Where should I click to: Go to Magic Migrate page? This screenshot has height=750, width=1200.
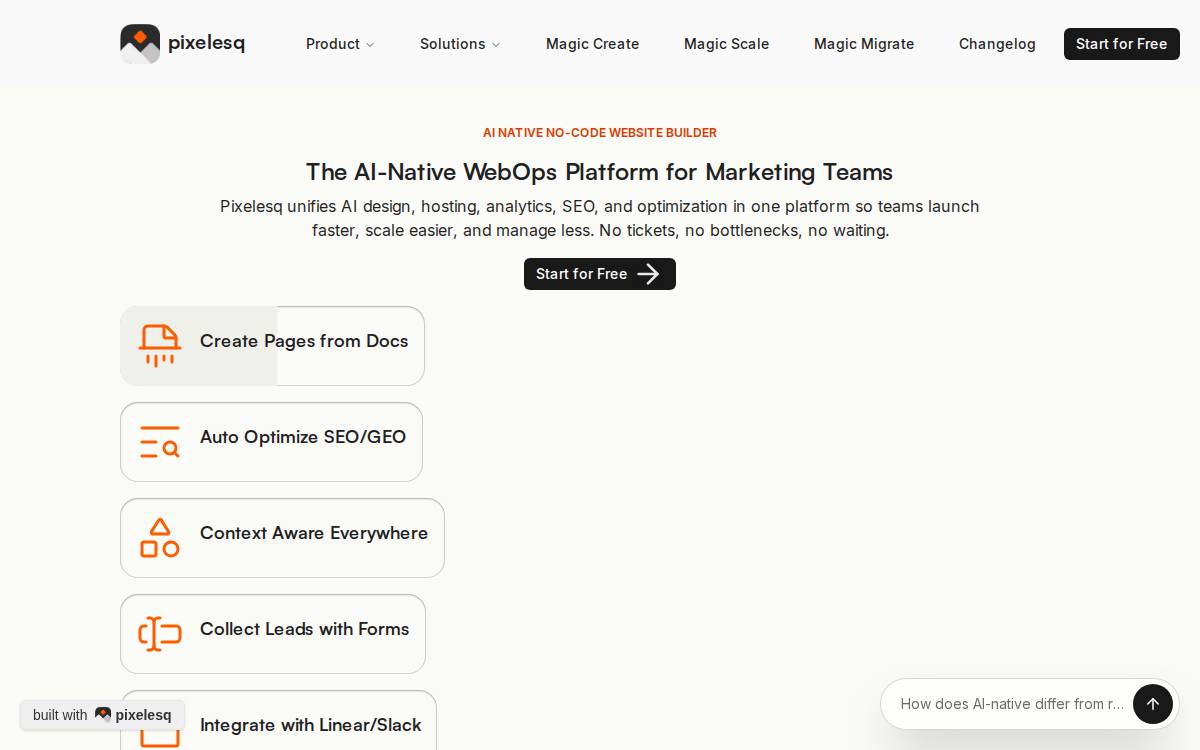click(x=864, y=44)
